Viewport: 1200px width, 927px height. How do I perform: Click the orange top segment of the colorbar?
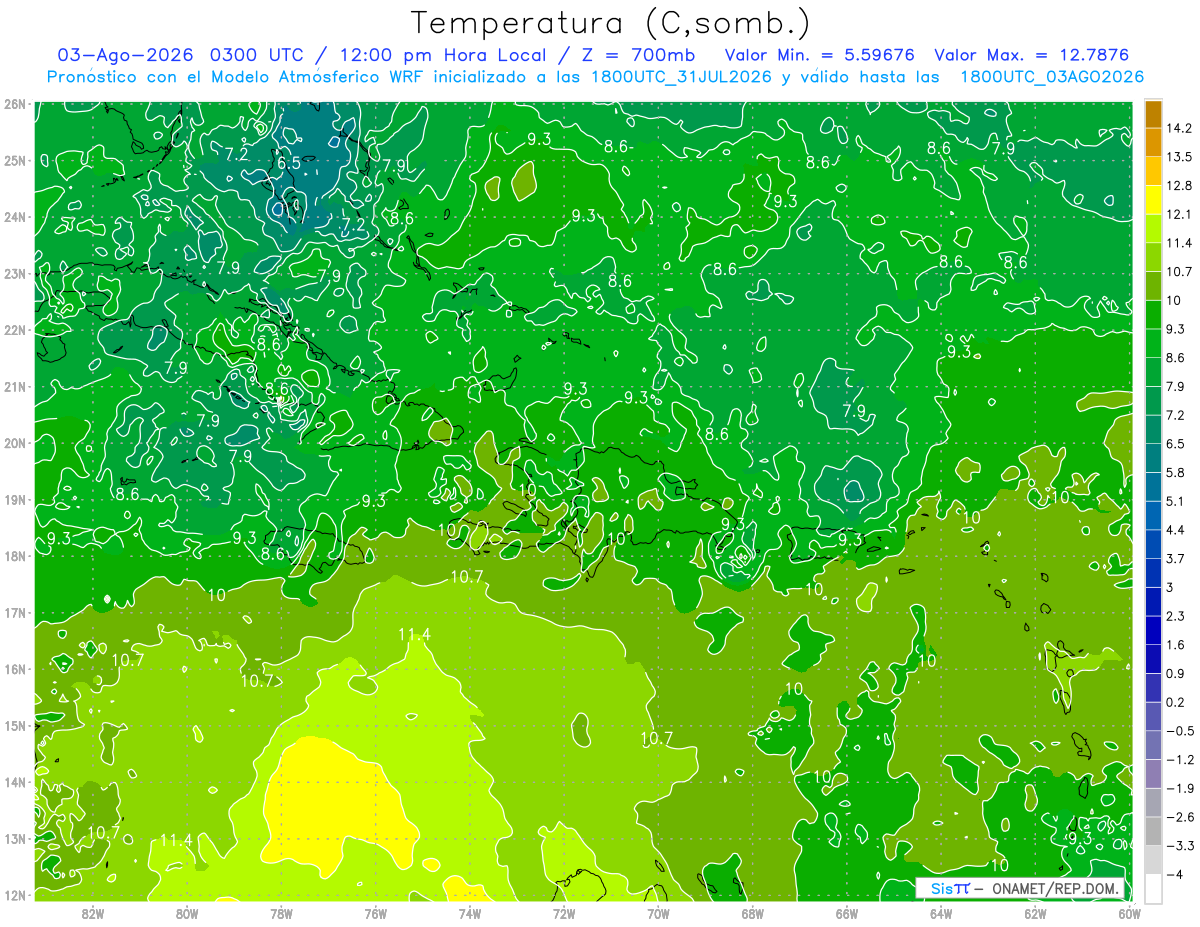point(1153,114)
